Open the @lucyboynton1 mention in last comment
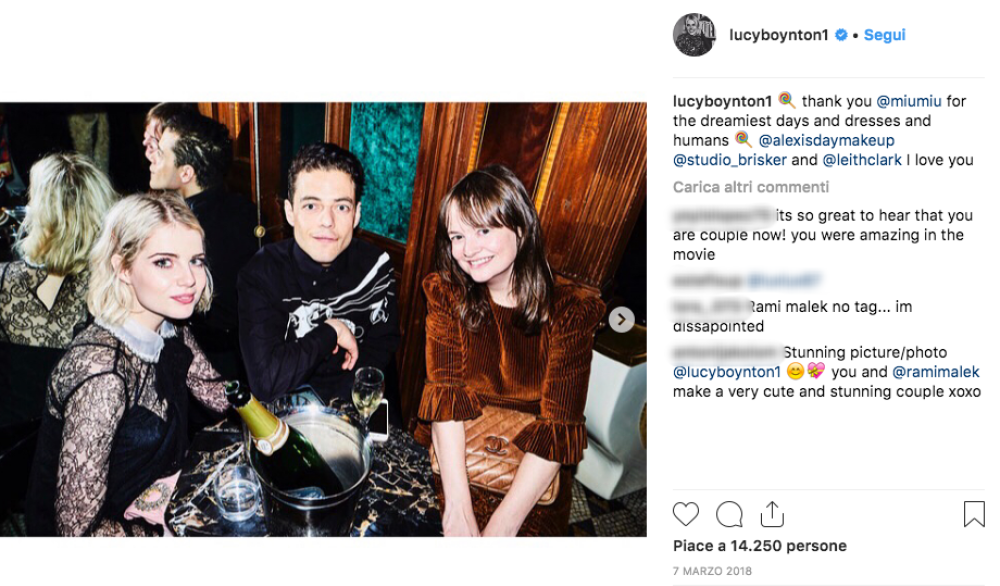This screenshot has height=586, width=1000. point(726,372)
